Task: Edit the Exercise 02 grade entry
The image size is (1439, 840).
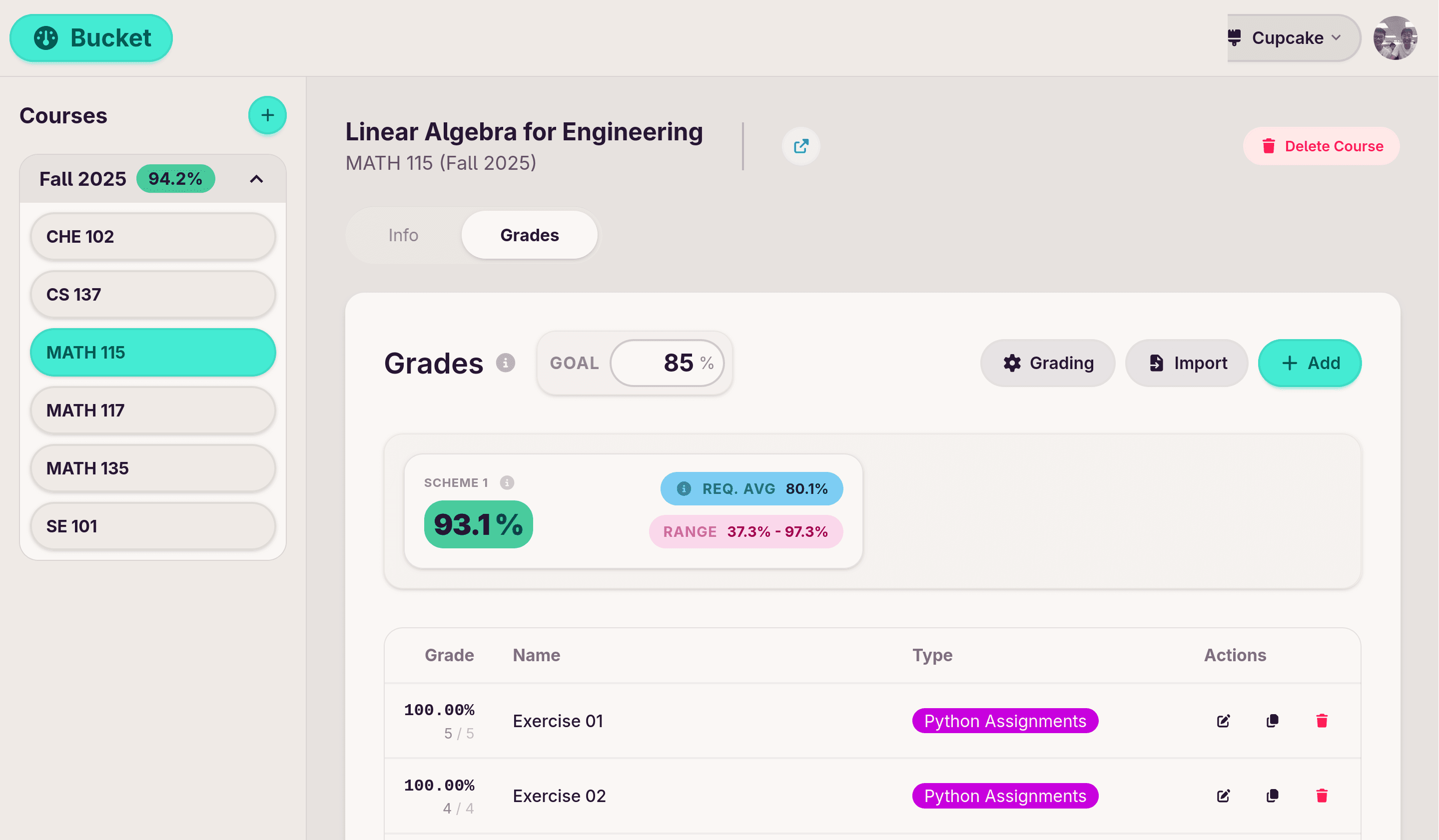Action: [1223, 796]
